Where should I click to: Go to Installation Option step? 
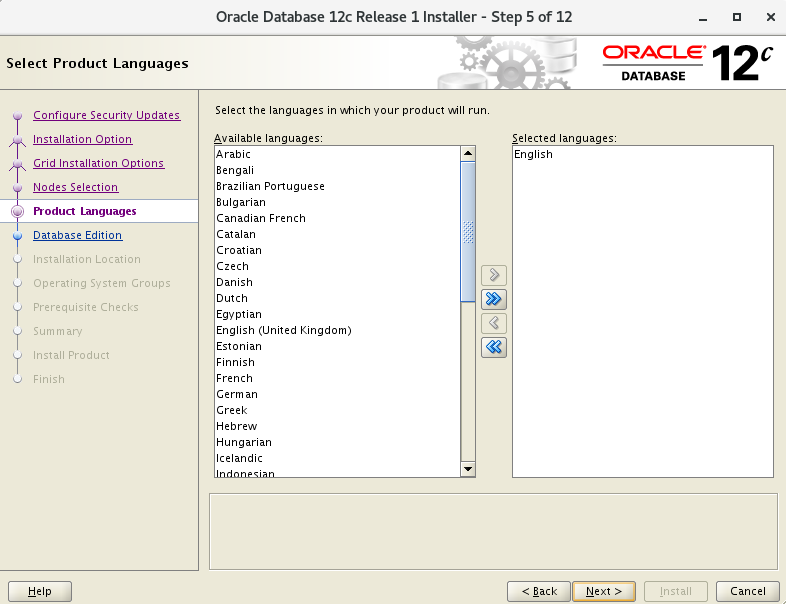coord(83,139)
